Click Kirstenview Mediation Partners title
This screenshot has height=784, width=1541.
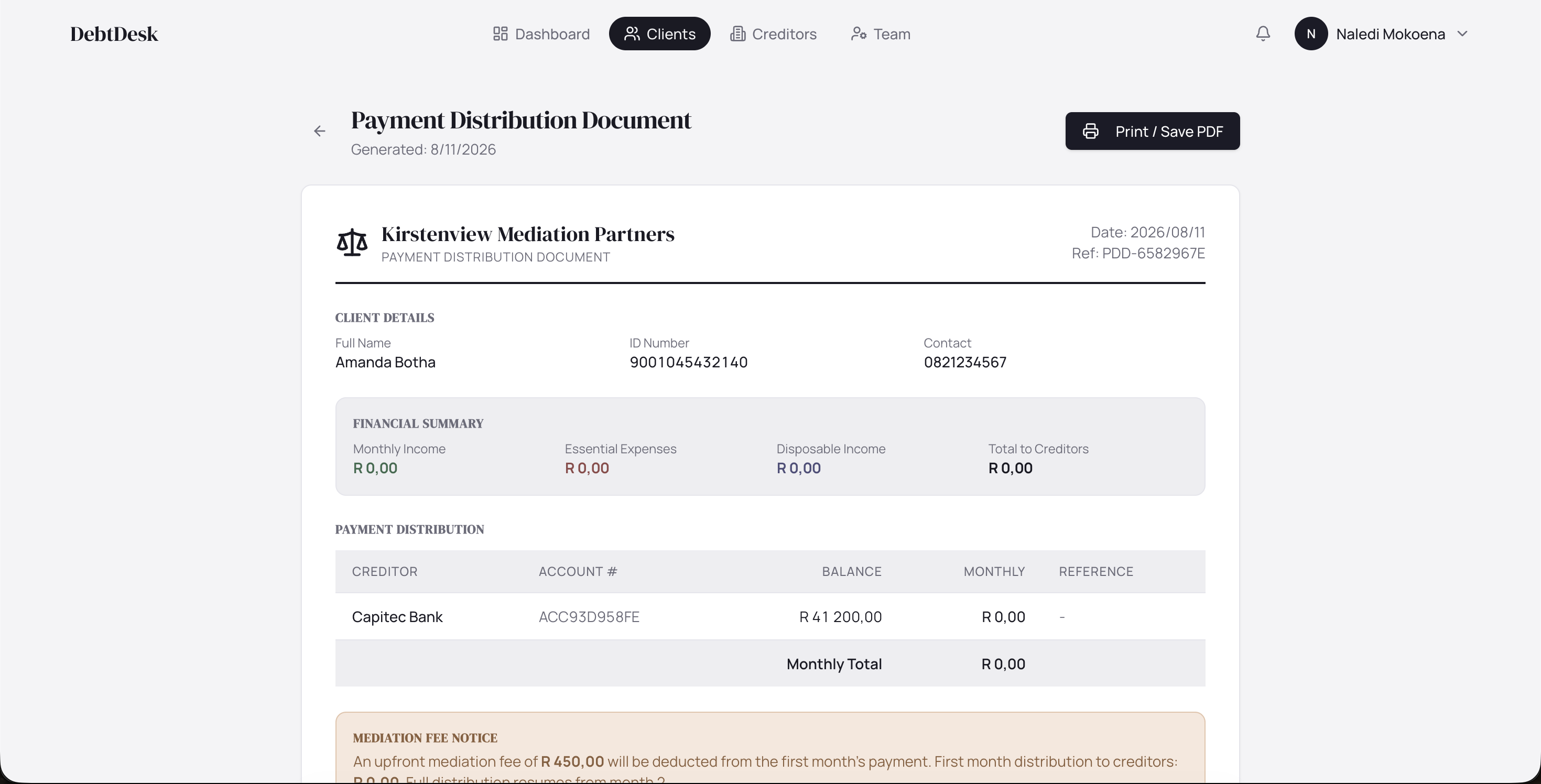pos(528,234)
